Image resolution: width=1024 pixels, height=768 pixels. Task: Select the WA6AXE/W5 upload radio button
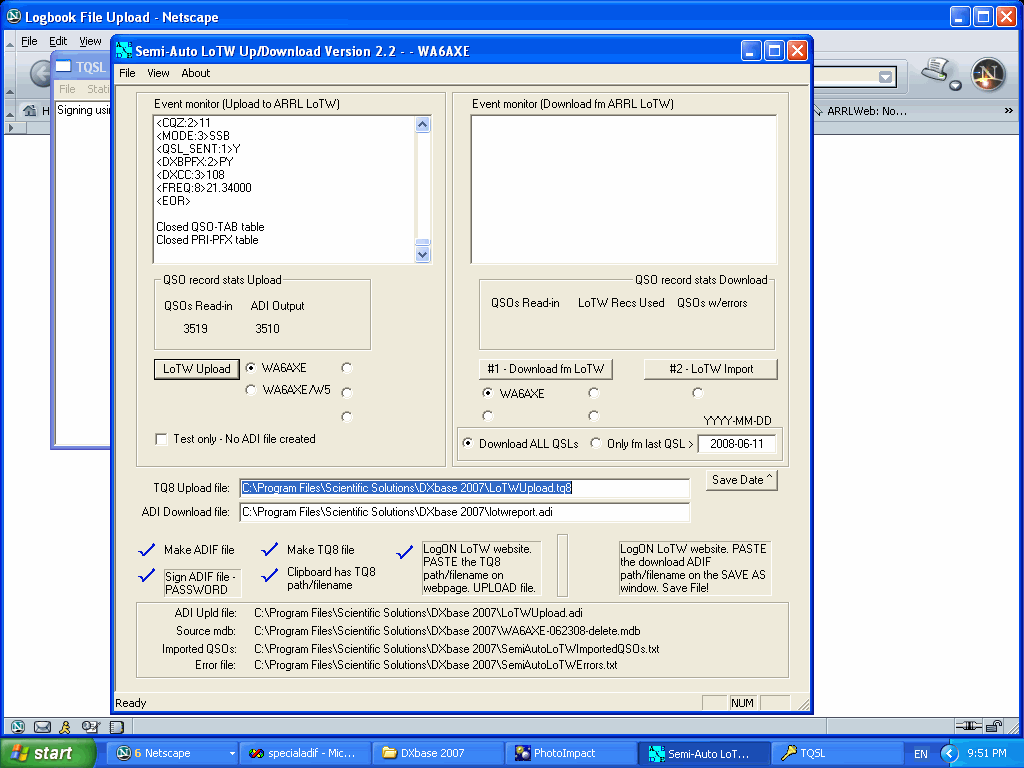point(251,390)
